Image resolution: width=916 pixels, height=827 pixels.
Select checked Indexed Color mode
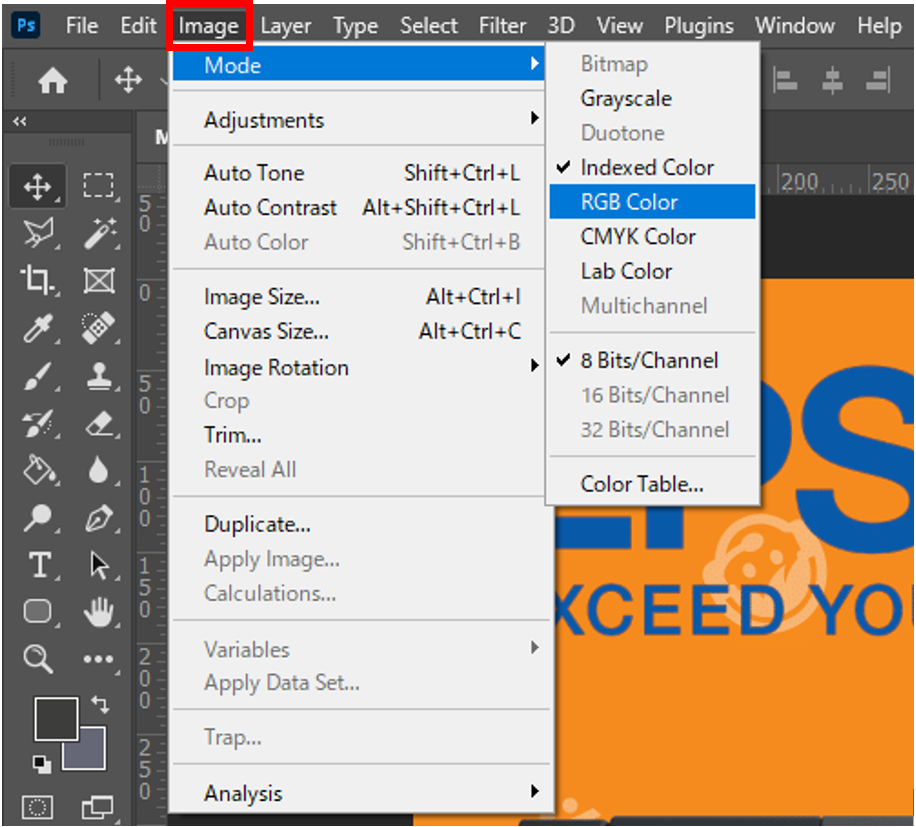647,167
